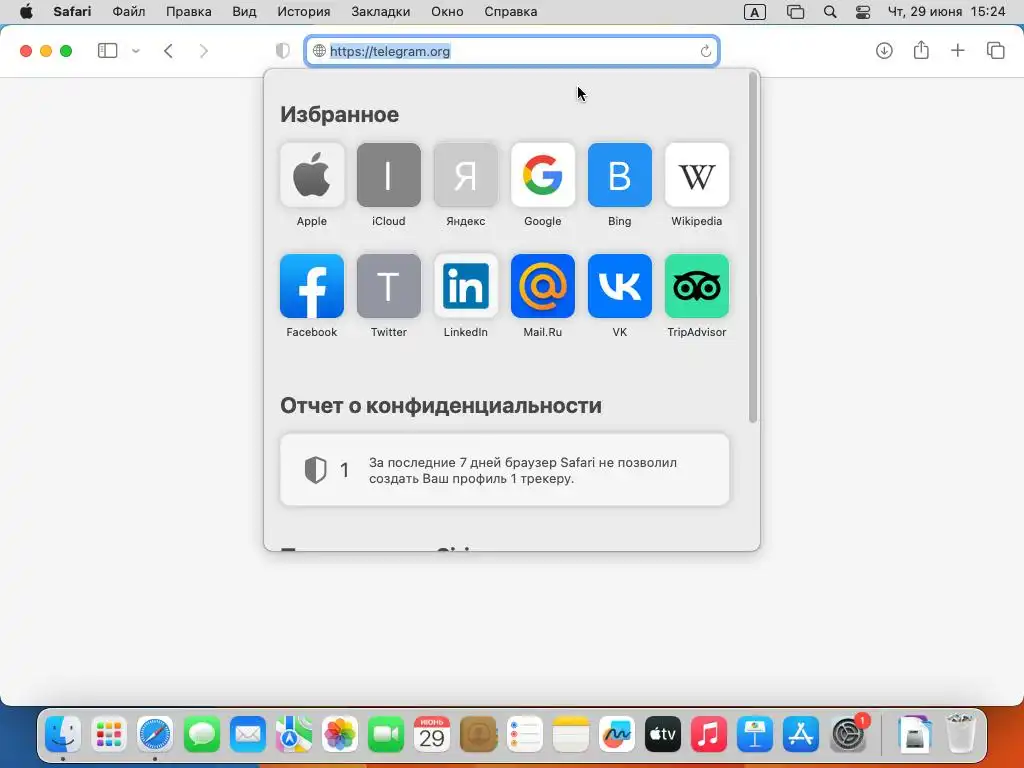Open Contacts from the Dock
The width and height of the screenshot is (1024, 768).
click(x=479, y=735)
